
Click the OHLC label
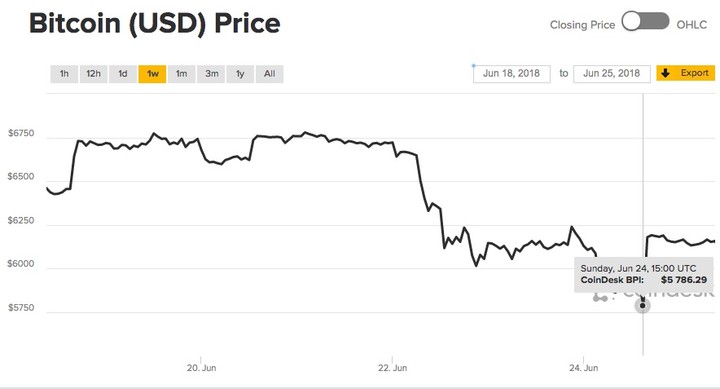tap(692, 25)
